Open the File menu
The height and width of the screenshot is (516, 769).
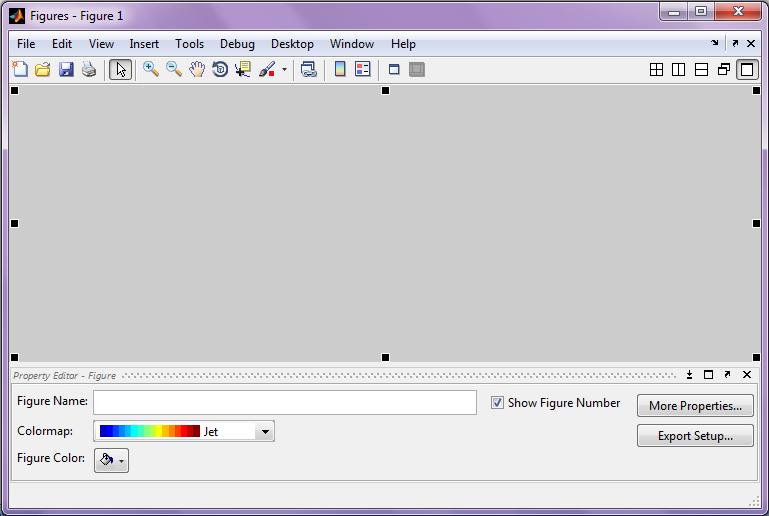[x=26, y=44]
